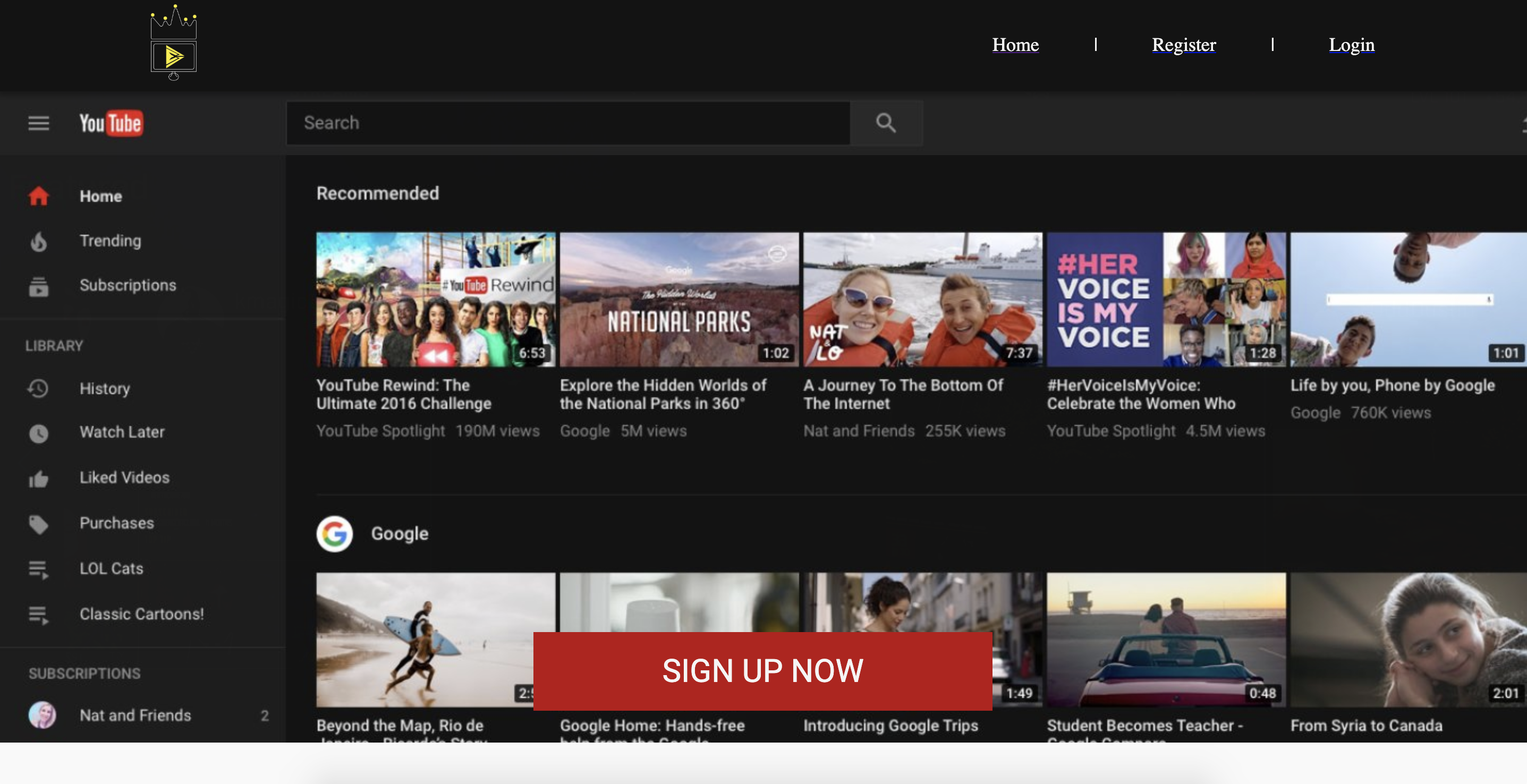Click the crowned play-button site logo
1527x784 pixels.
173,42
